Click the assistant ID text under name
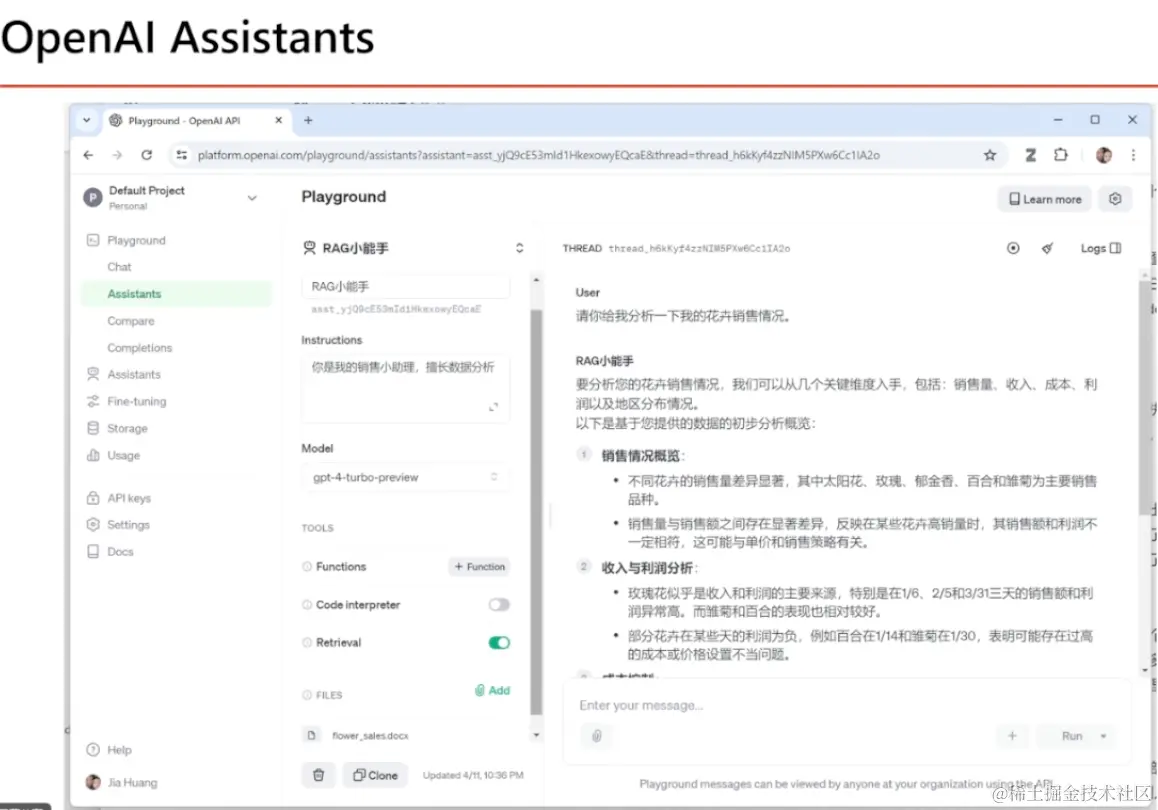Viewport: 1158px width, 810px height. pos(396,309)
